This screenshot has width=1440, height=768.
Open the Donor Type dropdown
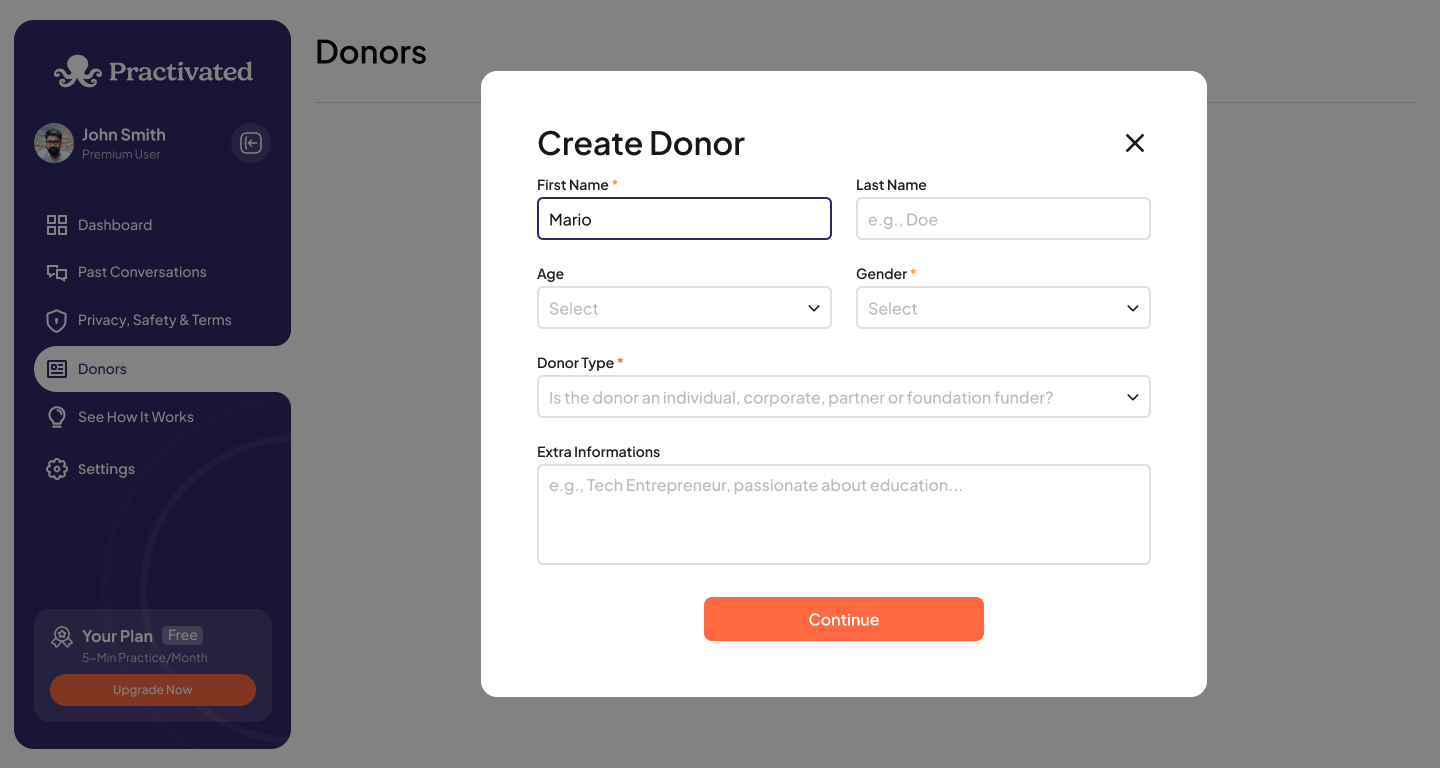843,397
